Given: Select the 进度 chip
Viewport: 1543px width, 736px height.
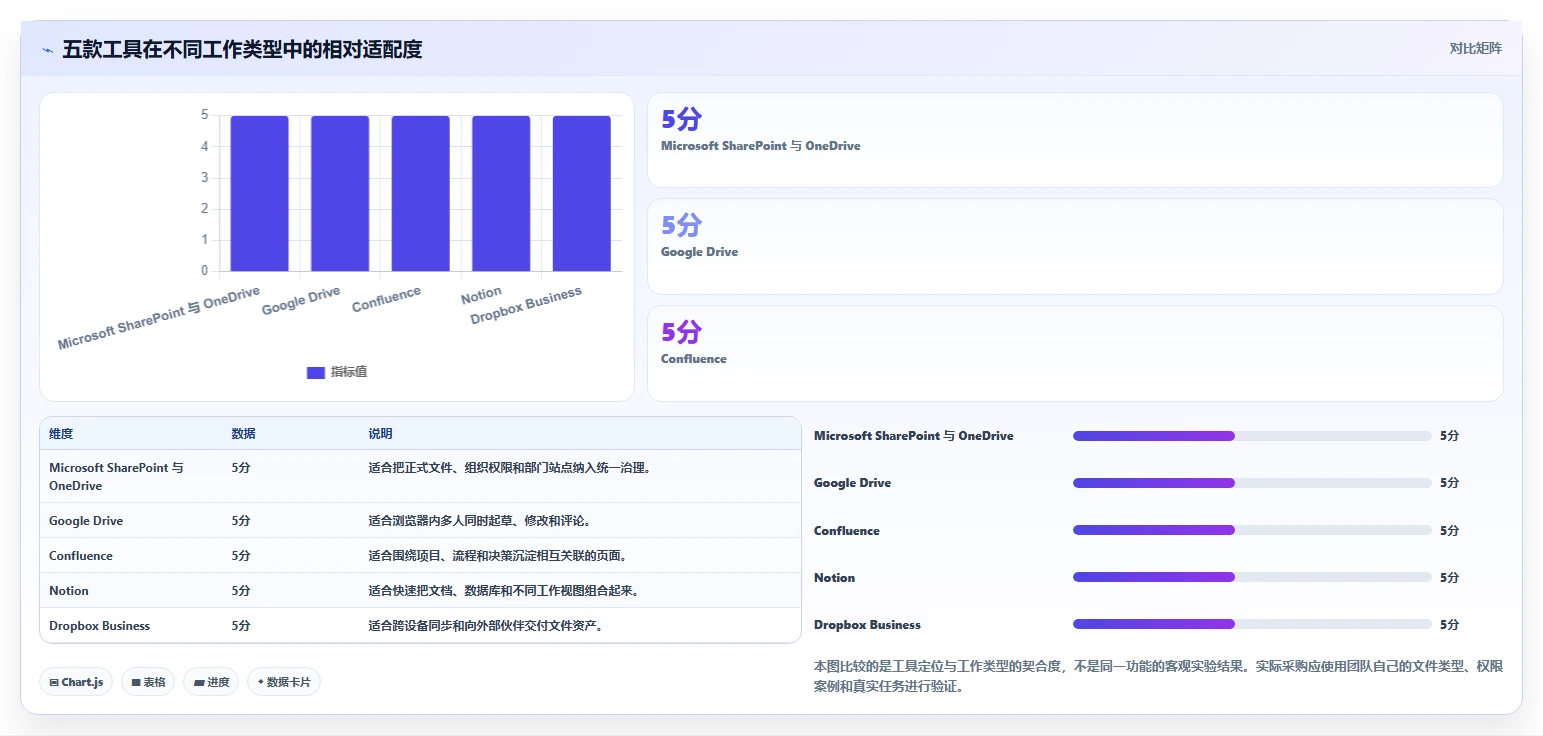Looking at the screenshot, I should (x=211, y=682).
